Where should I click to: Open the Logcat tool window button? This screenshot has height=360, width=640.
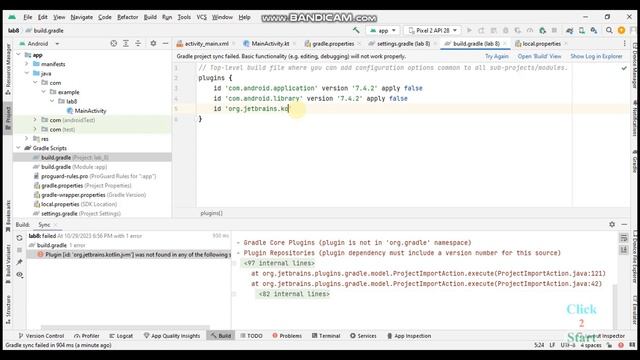point(121,336)
